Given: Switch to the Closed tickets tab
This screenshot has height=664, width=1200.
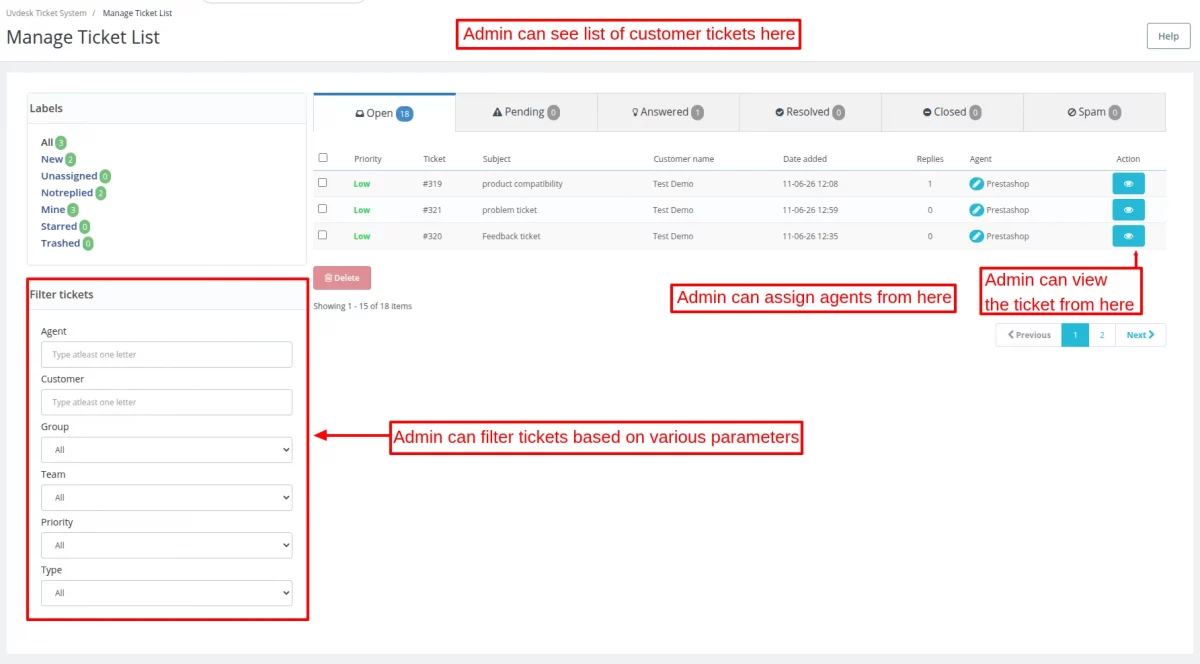Looking at the screenshot, I should [x=952, y=112].
